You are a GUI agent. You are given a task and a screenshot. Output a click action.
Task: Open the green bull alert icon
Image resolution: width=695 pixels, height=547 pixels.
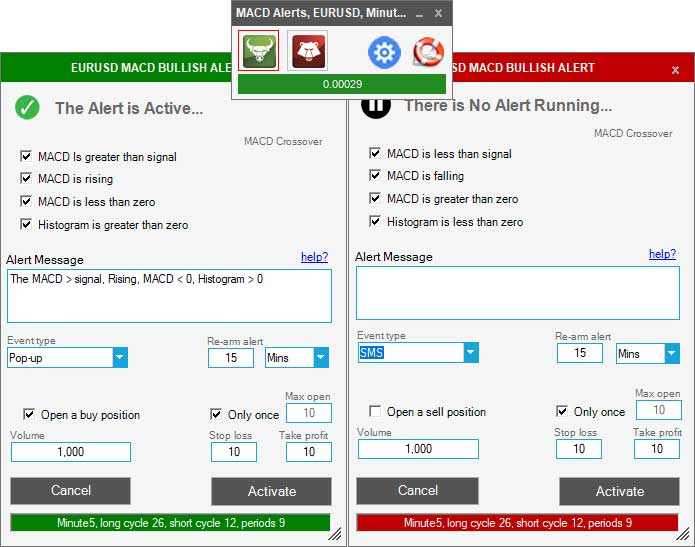[258, 50]
